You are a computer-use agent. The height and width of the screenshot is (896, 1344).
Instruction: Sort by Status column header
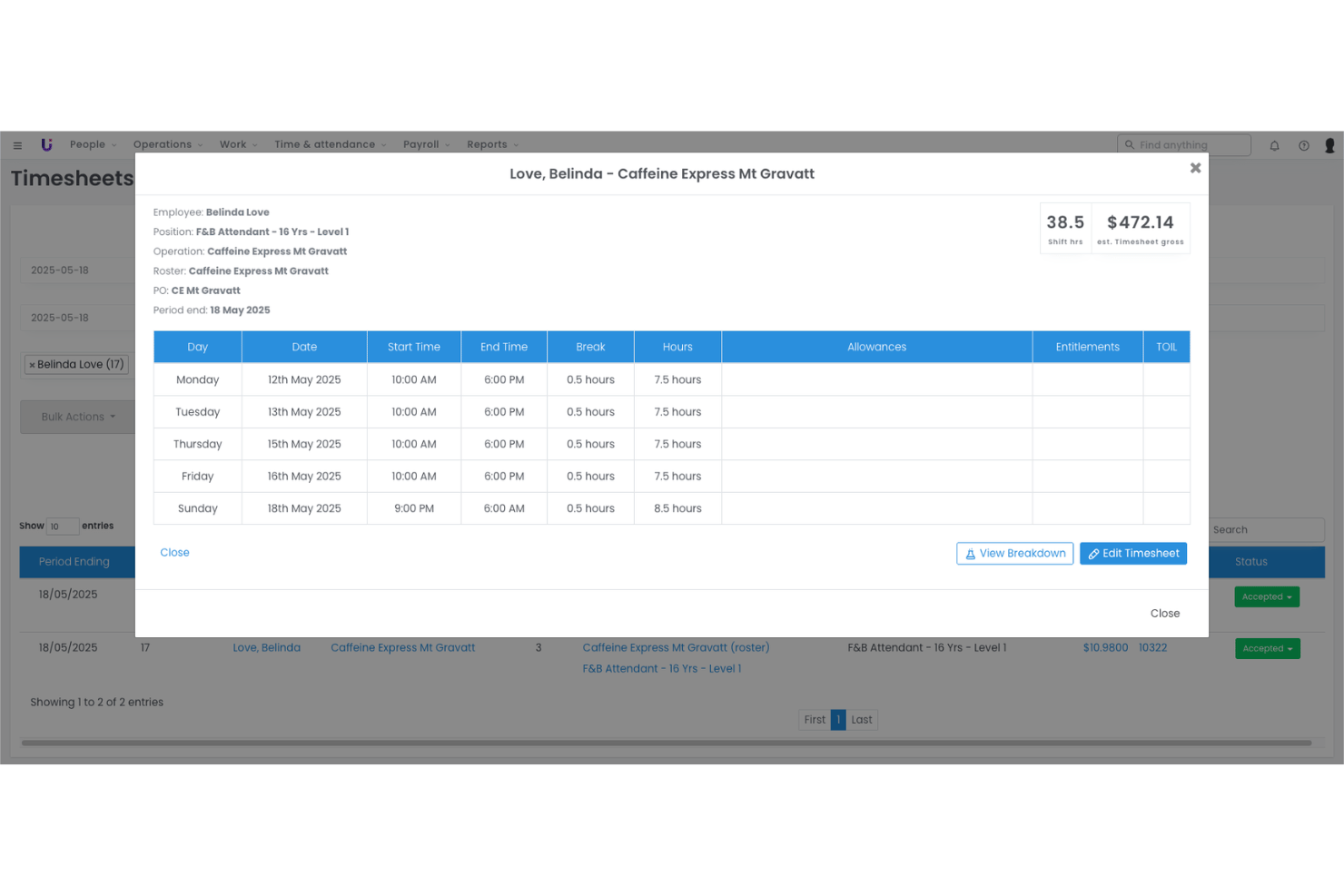coord(1266,562)
